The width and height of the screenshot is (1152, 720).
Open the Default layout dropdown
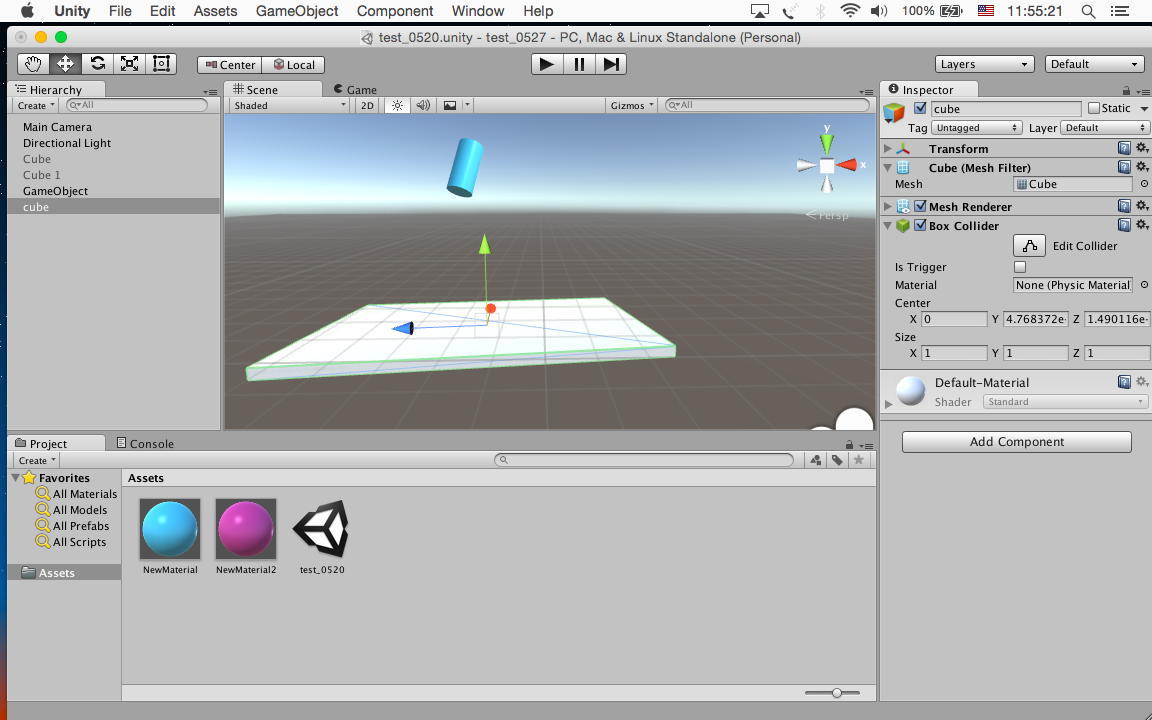(1094, 64)
